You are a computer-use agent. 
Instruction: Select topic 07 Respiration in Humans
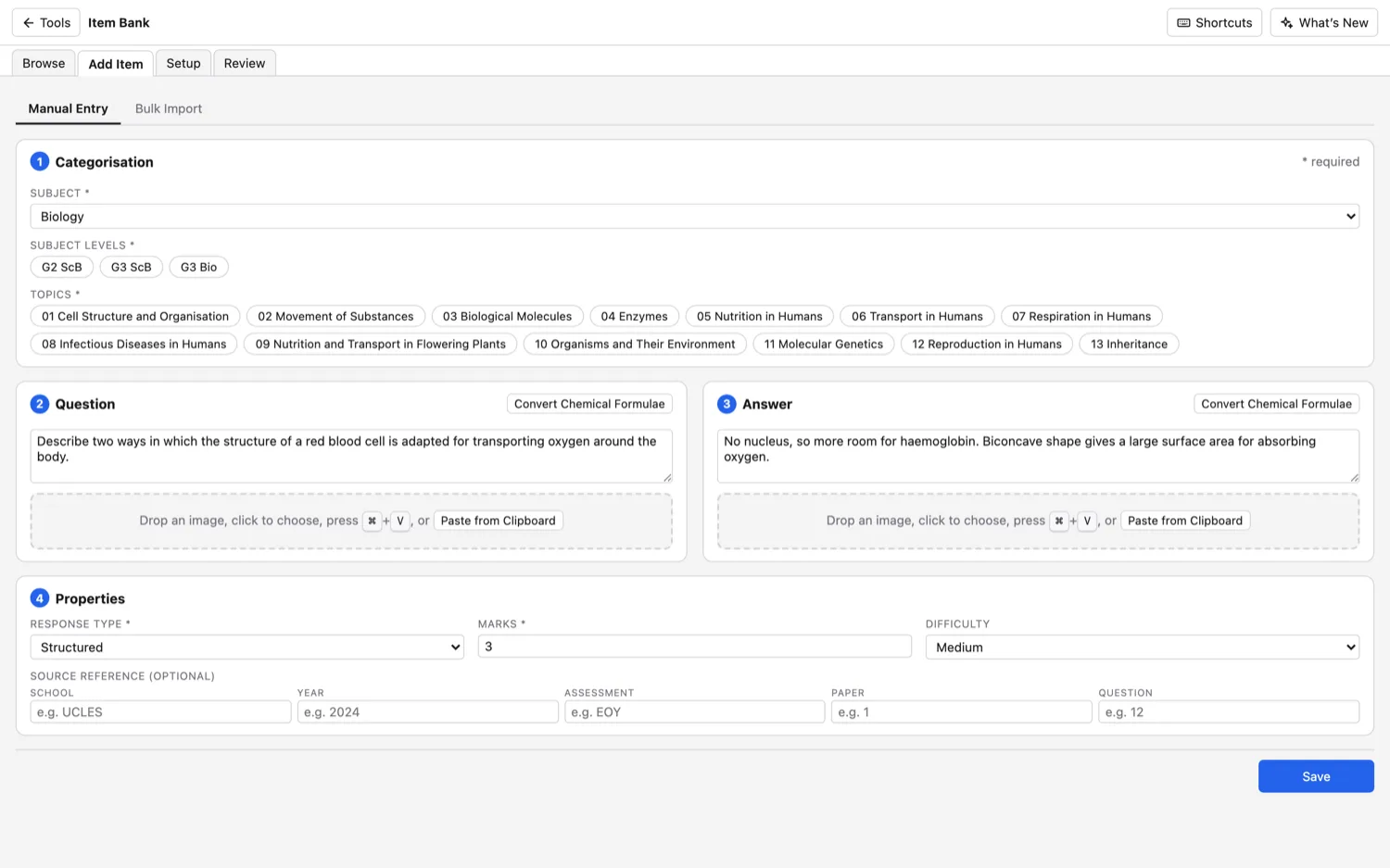1081,316
